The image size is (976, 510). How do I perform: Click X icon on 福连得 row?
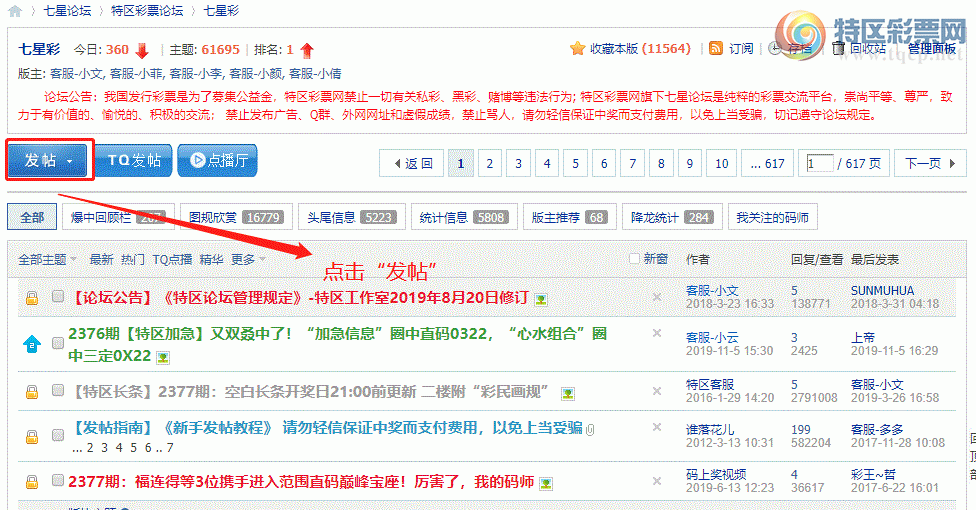click(x=657, y=481)
